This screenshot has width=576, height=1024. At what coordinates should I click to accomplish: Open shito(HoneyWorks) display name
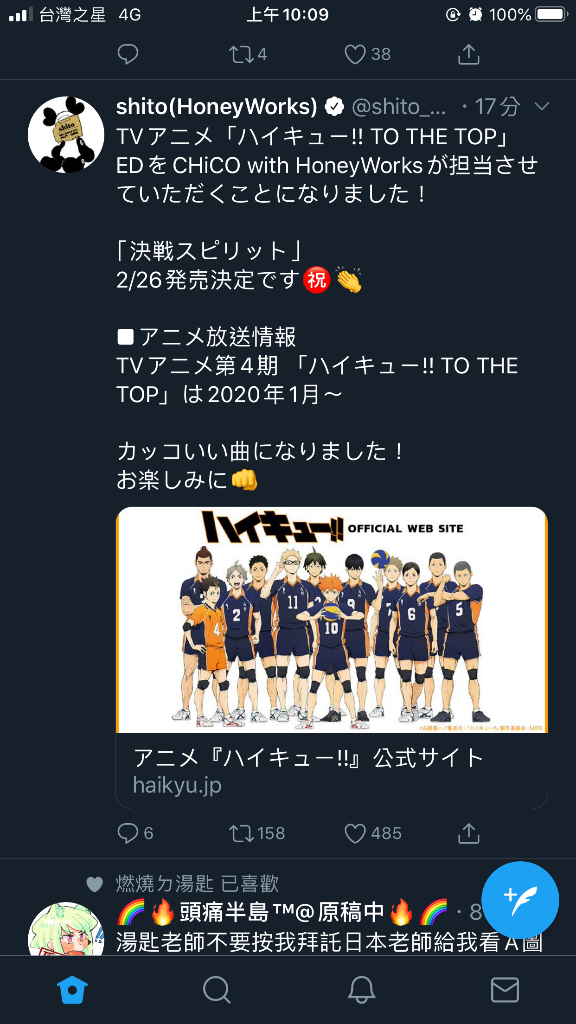[217, 105]
